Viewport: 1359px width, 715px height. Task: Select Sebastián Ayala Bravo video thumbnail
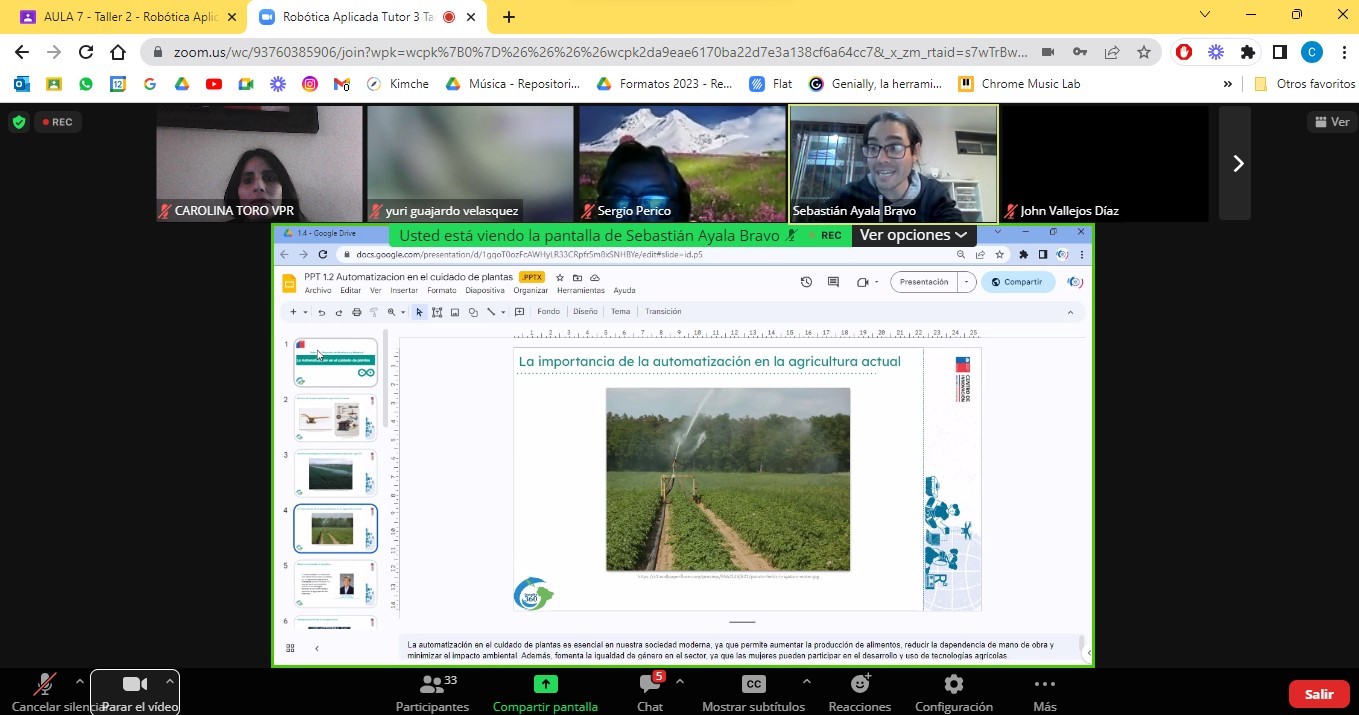(x=893, y=162)
